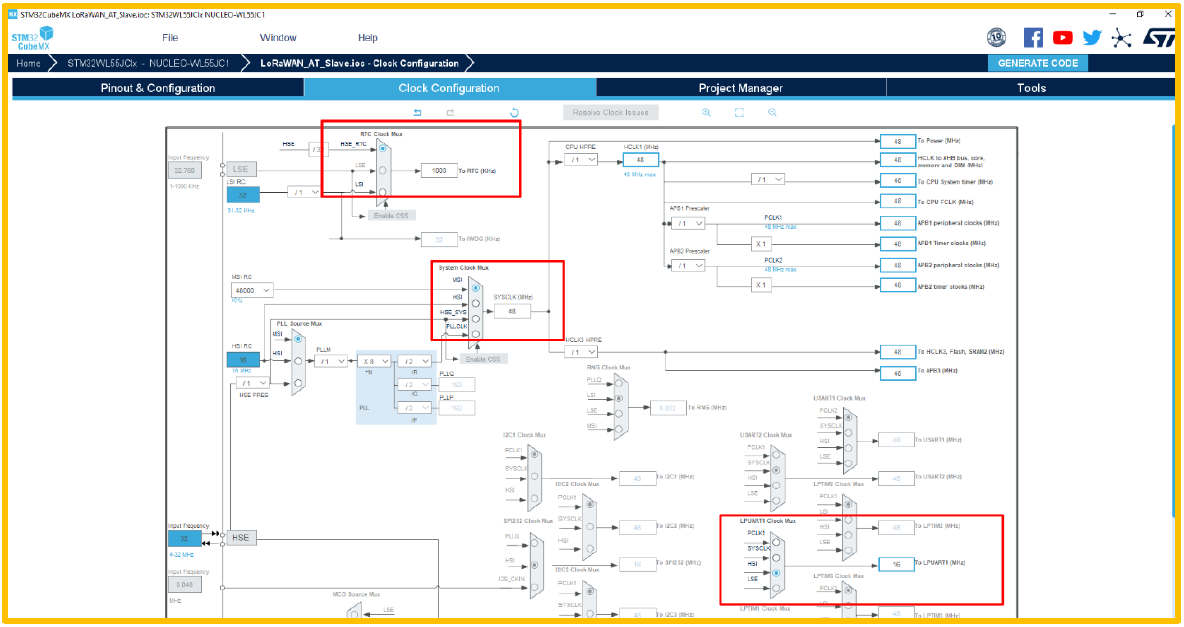Screen dimensions: 1184x627
Task: Open the ST Facebook page icon
Action: click(1033, 38)
